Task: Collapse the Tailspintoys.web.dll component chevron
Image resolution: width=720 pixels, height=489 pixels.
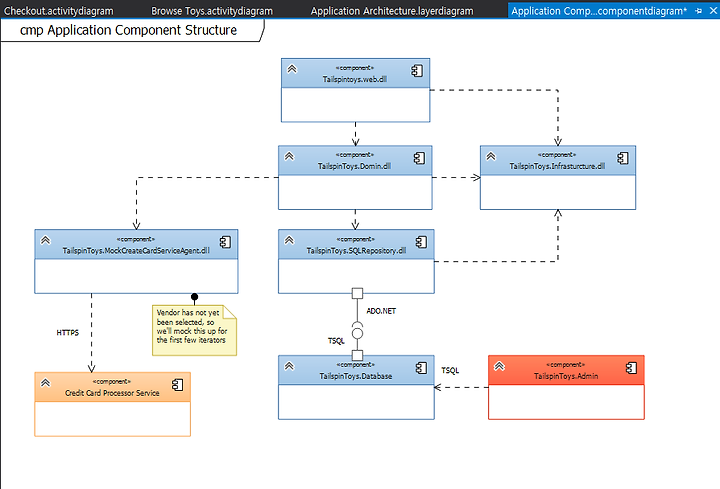Action: (292, 69)
